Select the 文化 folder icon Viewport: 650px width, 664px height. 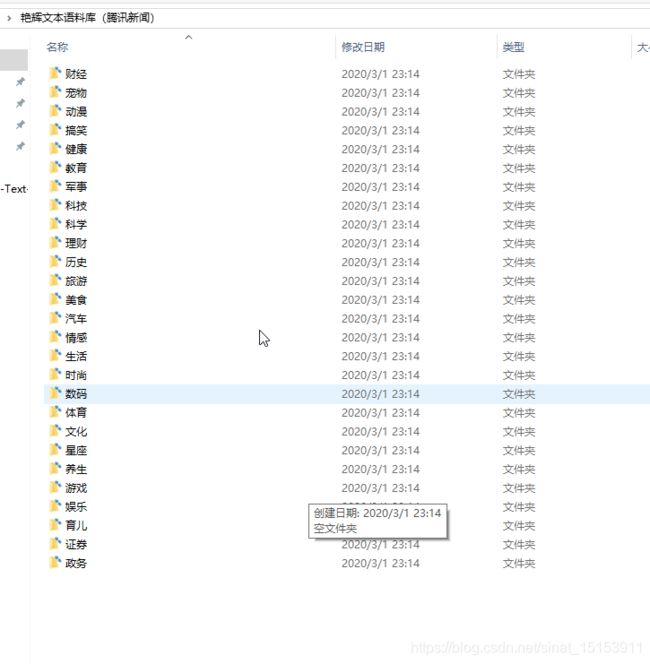click(x=55, y=431)
